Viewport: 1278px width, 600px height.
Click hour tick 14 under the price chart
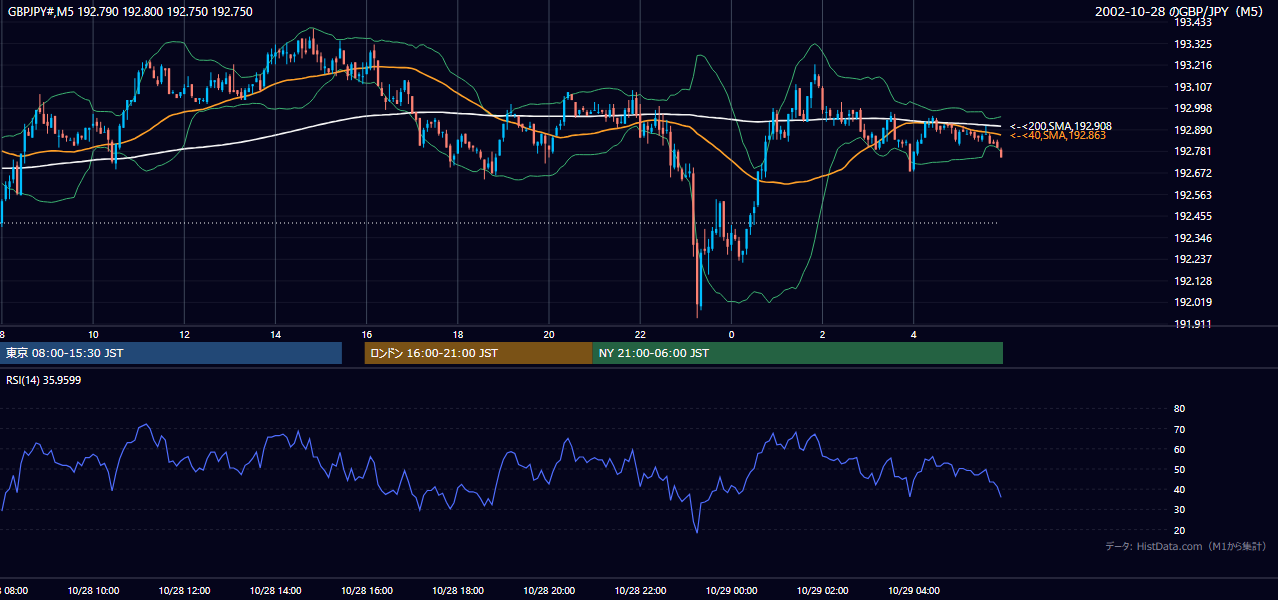[275, 334]
